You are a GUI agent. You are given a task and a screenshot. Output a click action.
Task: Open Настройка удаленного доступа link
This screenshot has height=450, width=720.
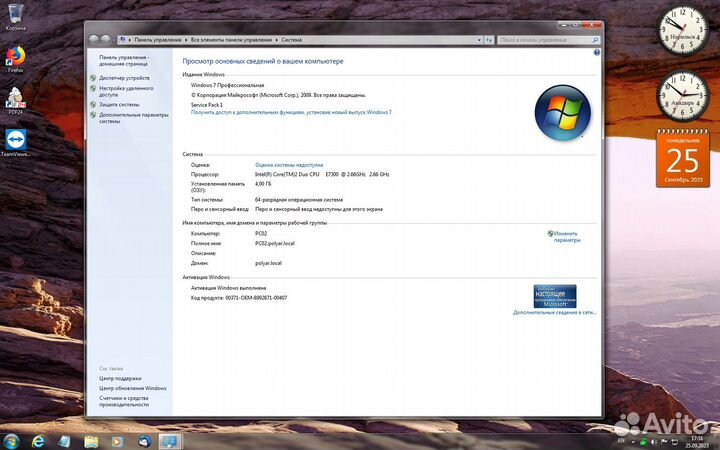pos(126,91)
